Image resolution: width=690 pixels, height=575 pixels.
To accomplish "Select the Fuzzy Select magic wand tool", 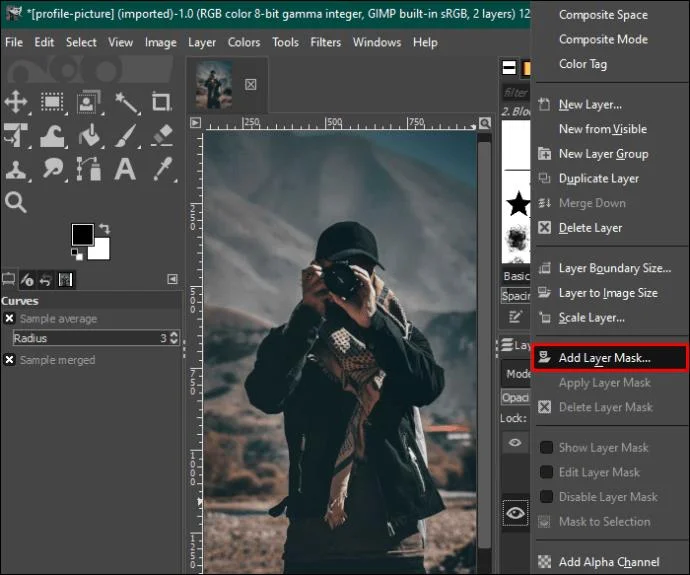I will (126, 102).
